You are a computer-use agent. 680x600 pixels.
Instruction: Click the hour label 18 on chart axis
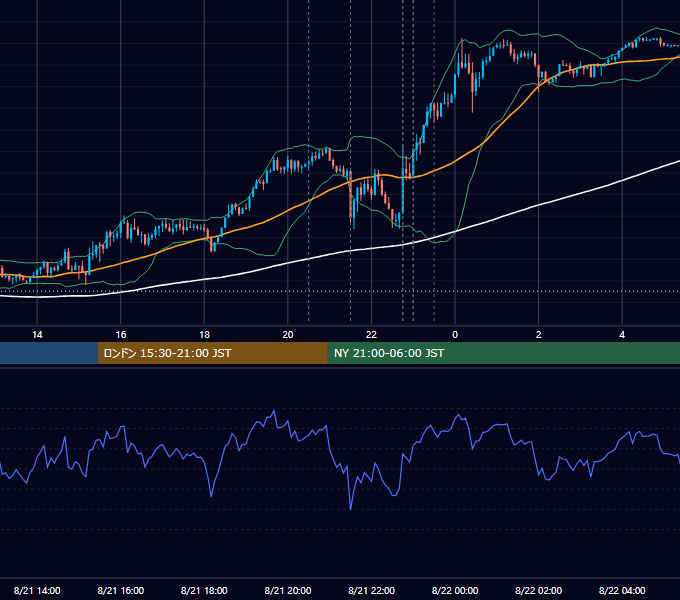pos(204,335)
